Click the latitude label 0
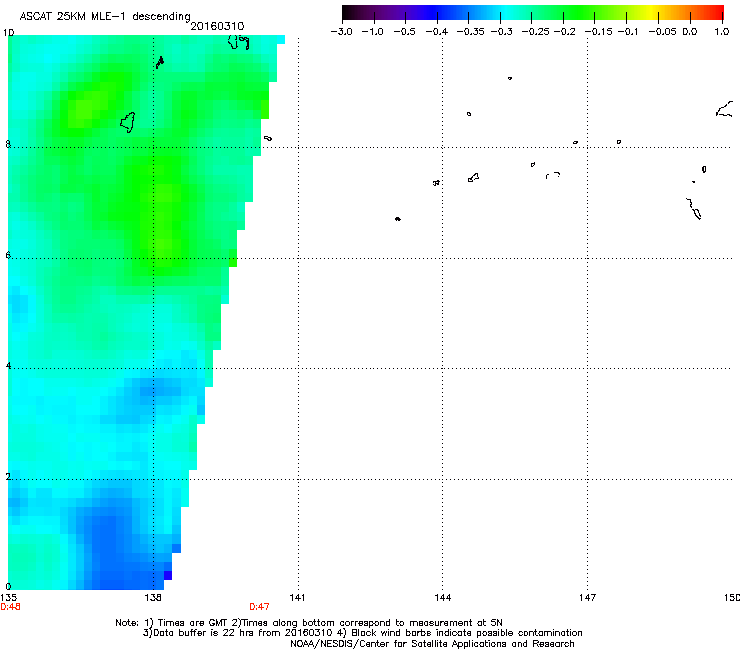740x650 pixels. coord(8,587)
